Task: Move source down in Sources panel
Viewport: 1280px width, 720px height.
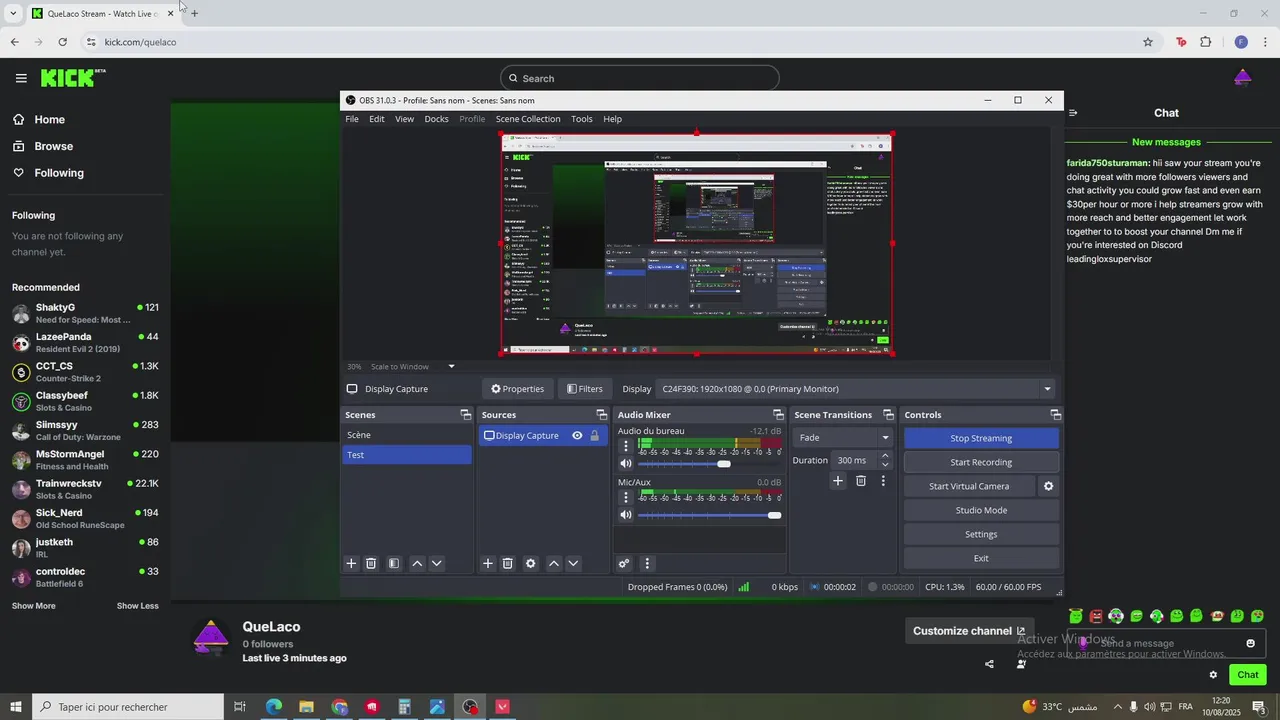Action: pos(573,563)
